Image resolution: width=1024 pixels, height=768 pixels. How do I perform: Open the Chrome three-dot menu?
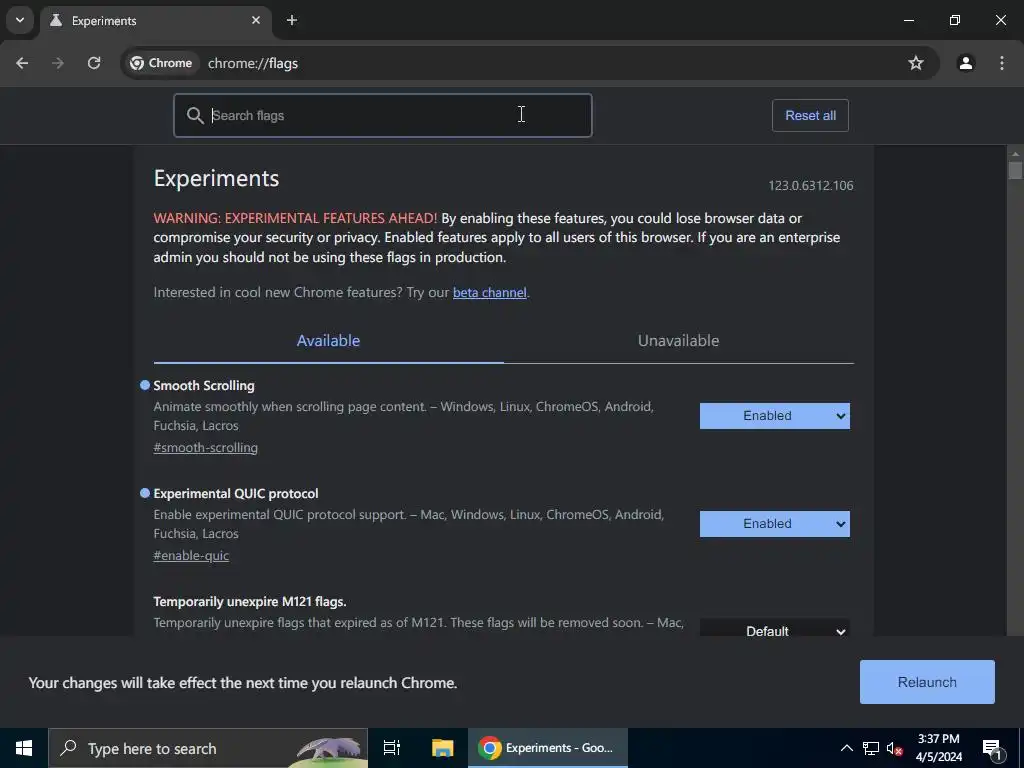click(1001, 63)
